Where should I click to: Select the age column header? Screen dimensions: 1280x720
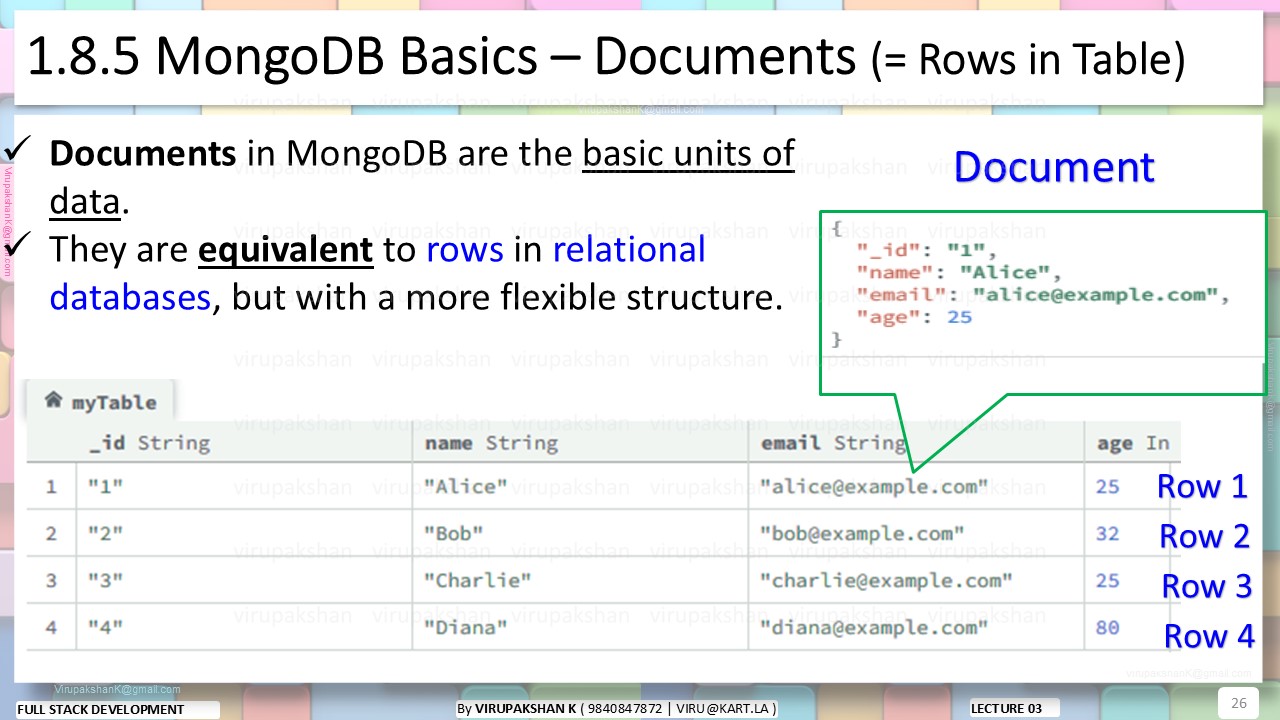(1132, 443)
